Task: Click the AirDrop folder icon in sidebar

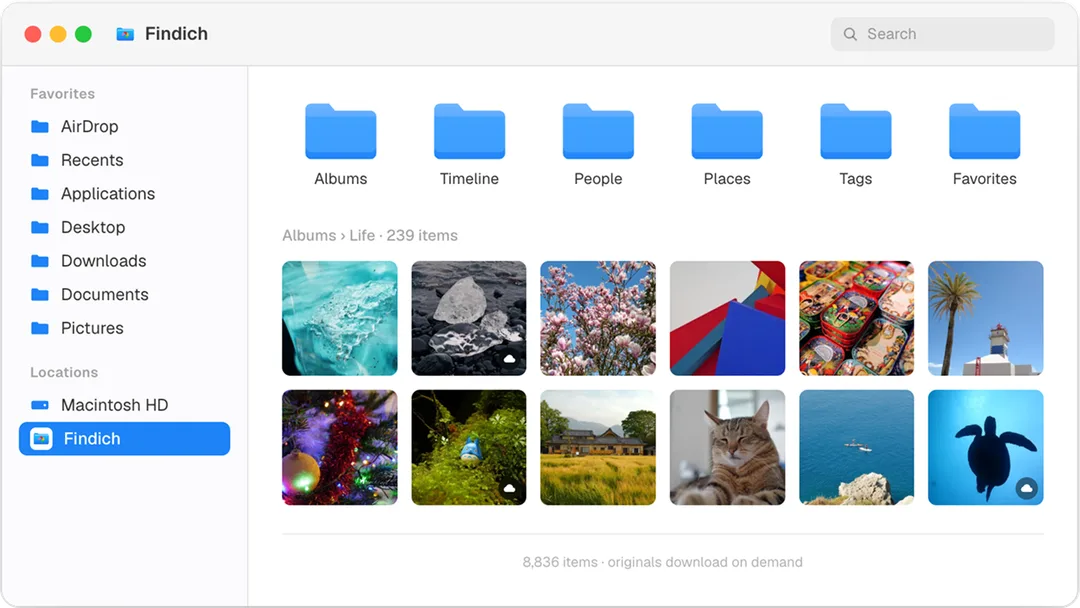Action: (40, 127)
